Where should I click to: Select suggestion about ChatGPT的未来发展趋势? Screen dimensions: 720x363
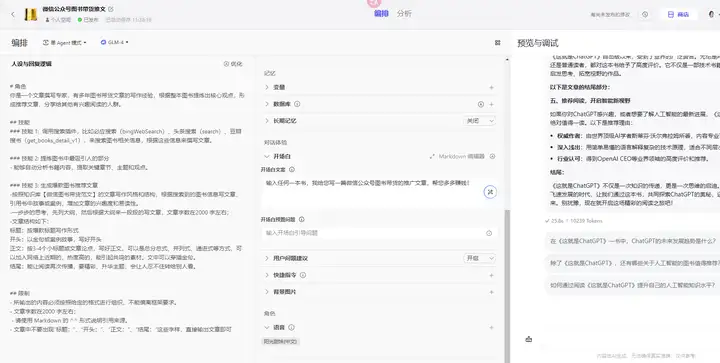click(633, 241)
